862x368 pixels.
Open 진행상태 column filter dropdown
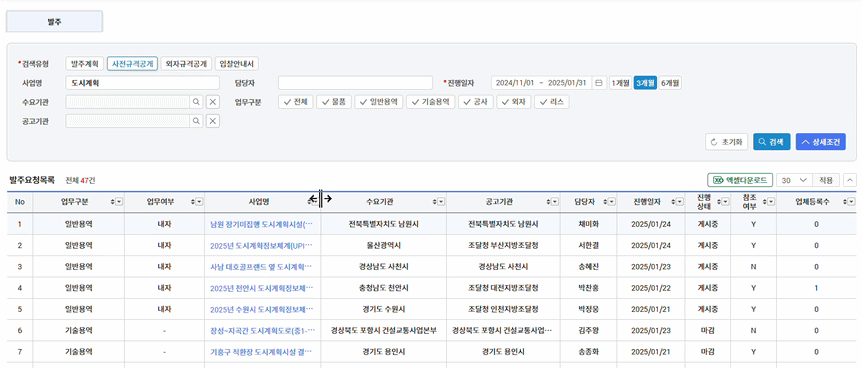point(726,202)
